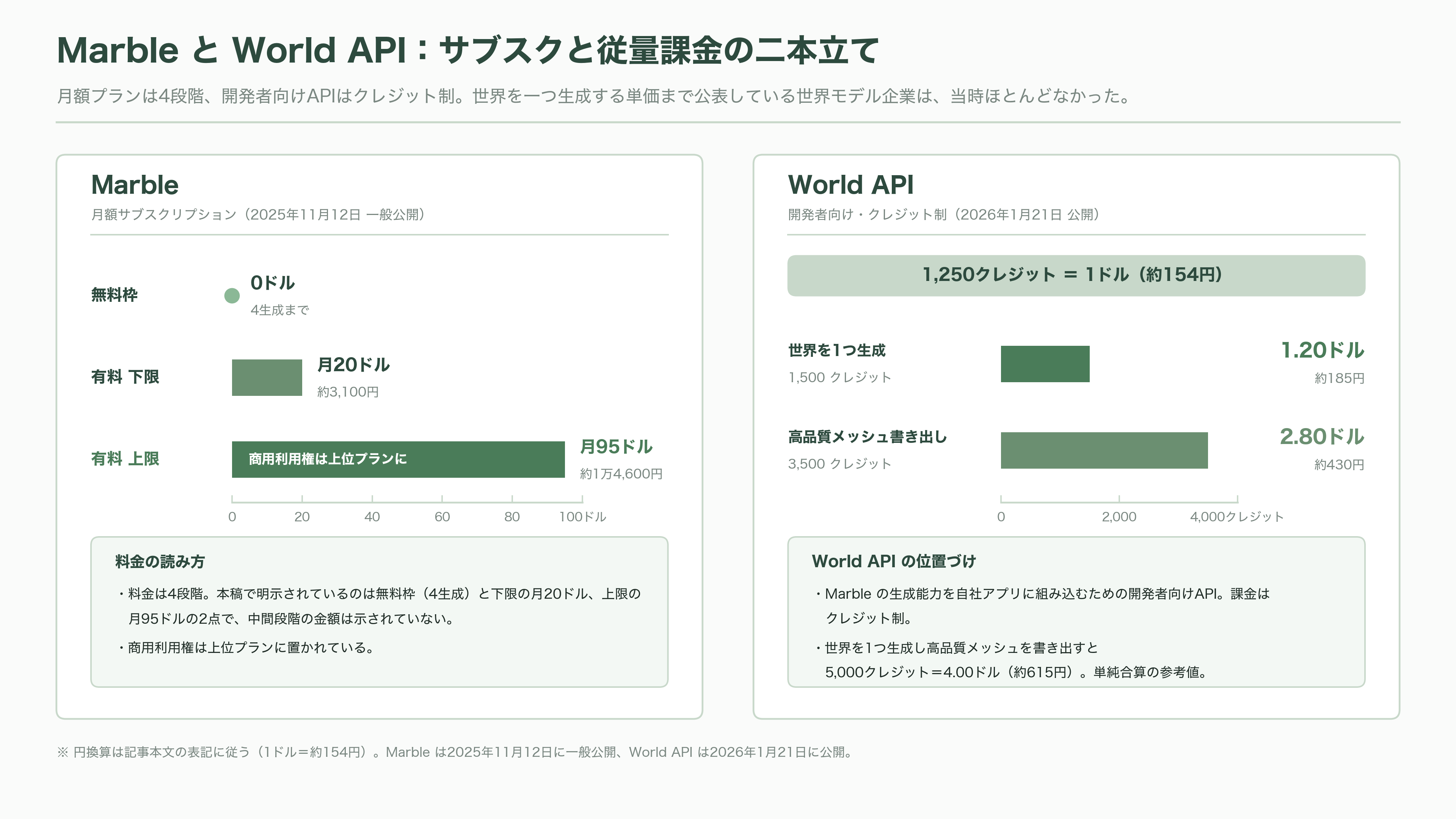Click the 無料枠 row label
The width and height of the screenshot is (1456, 819).
[114, 295]
